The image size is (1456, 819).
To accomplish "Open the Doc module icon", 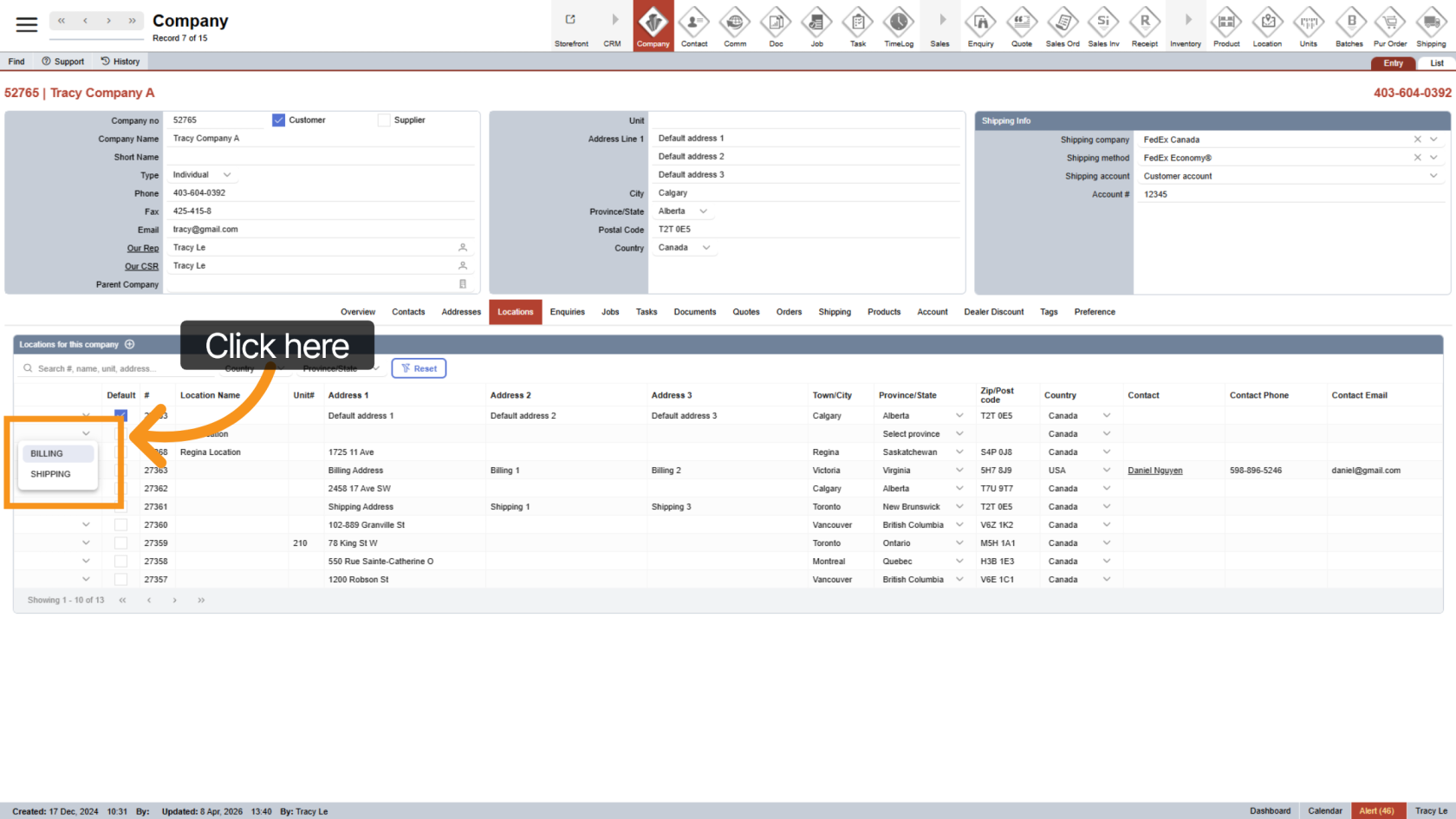I will coord(776,26).
